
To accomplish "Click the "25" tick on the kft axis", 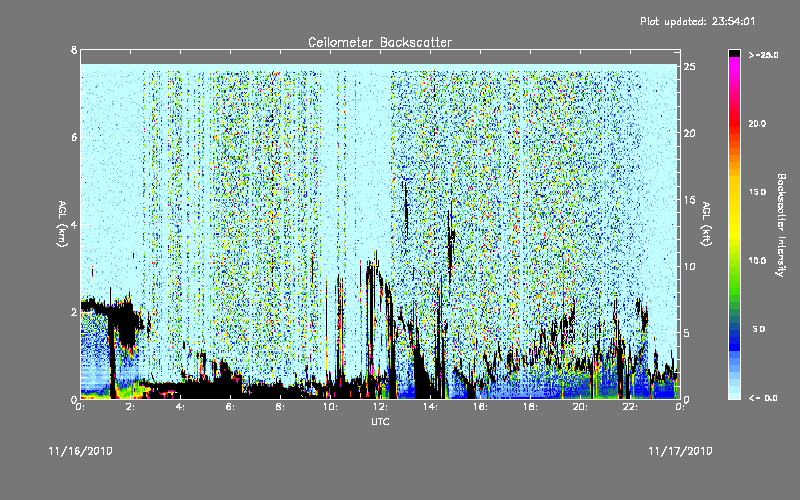I will tap(690, 66).
